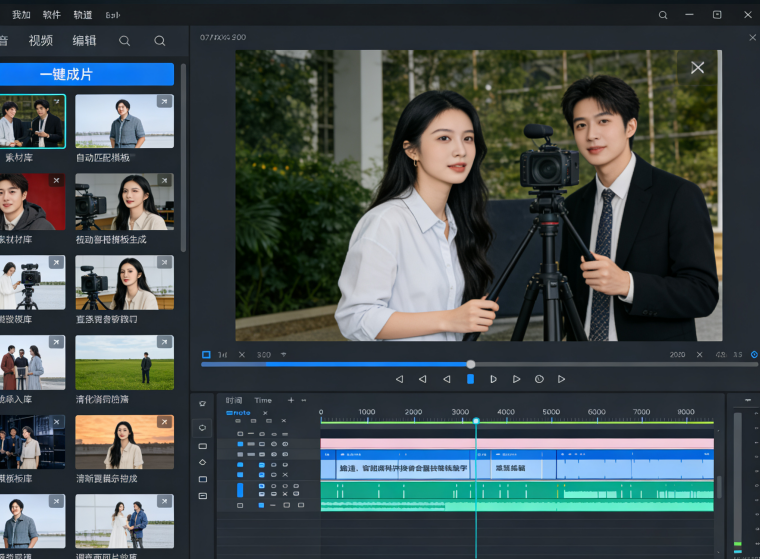The image size is (760, 559).
Task: Select the 自动匹配模板 thumbnail
Action: 124,122
